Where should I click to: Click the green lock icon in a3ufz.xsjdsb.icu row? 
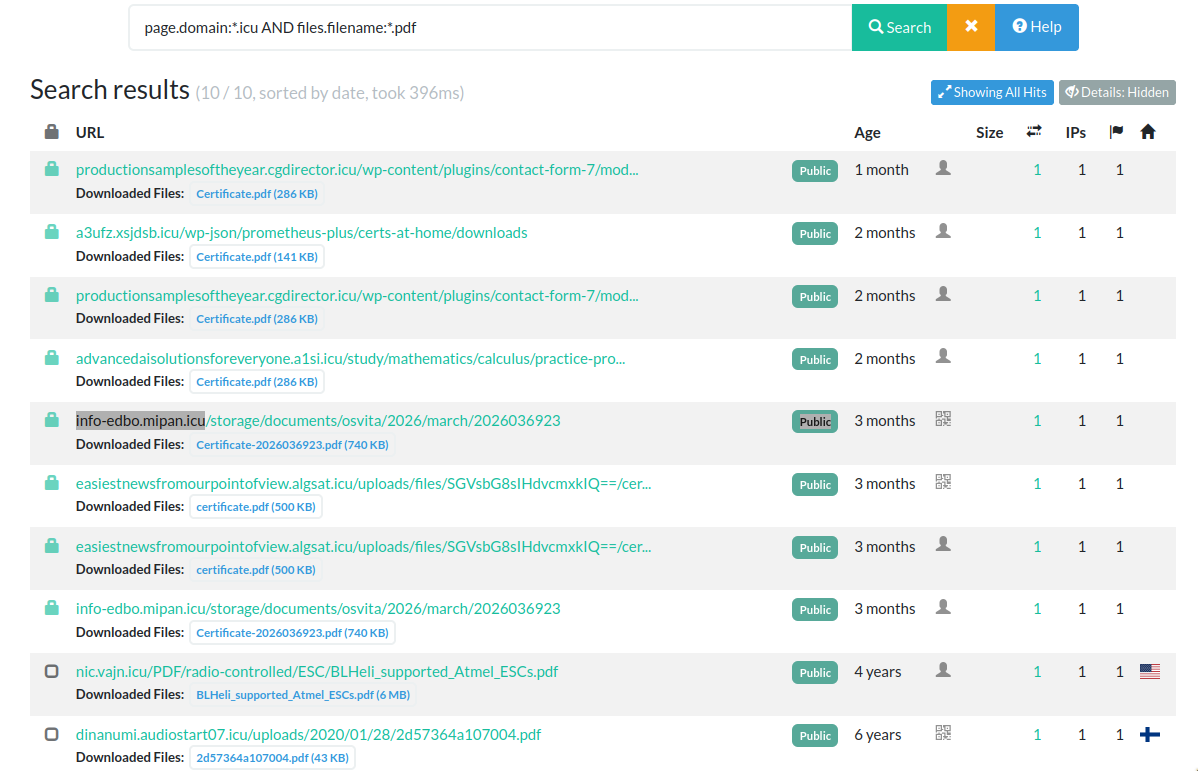tap(51, 232)
